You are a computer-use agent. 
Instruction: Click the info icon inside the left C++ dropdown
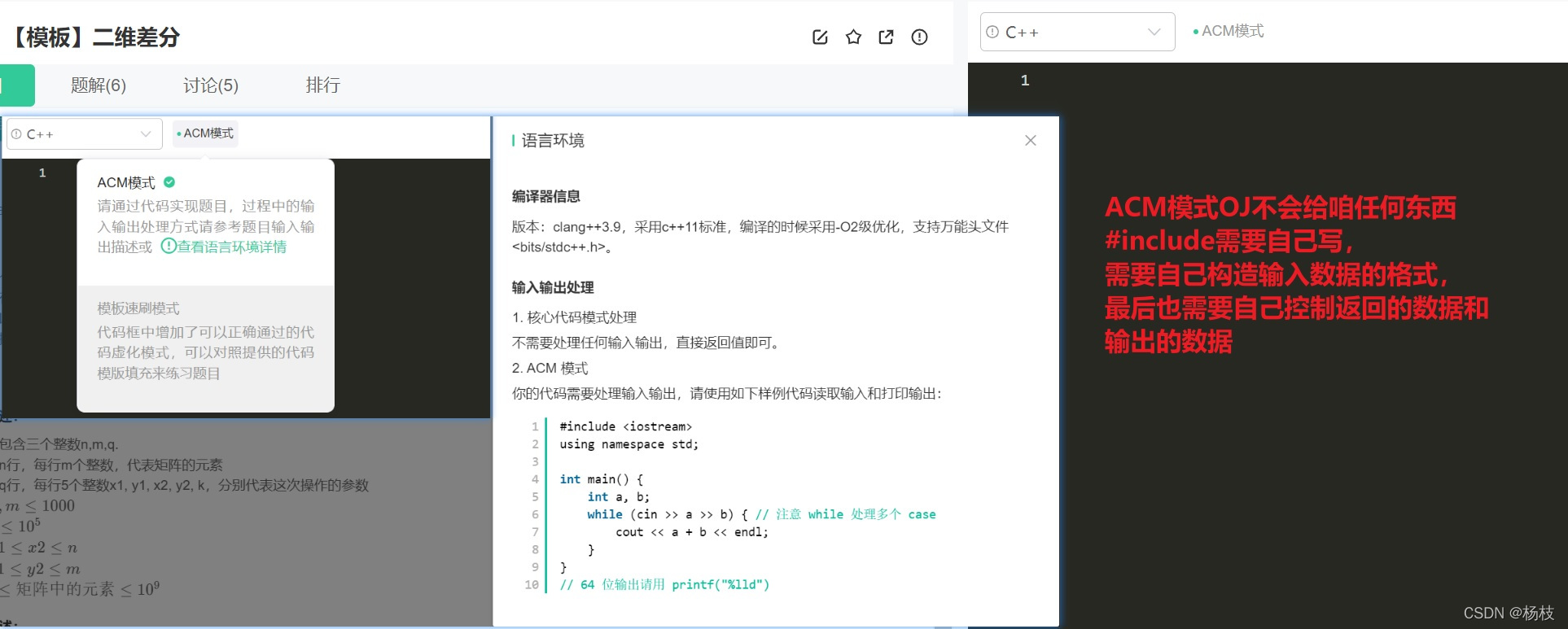16,134
